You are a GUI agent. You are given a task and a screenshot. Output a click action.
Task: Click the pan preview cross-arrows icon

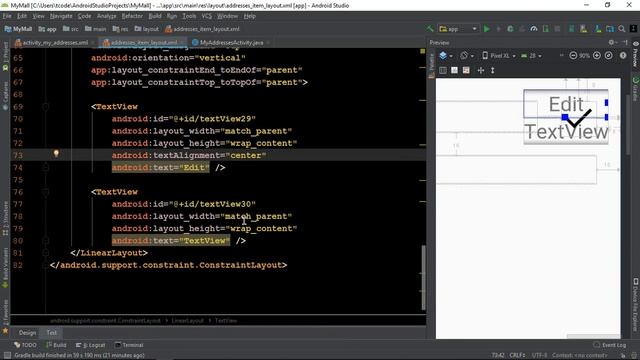[x=481, y=70]
